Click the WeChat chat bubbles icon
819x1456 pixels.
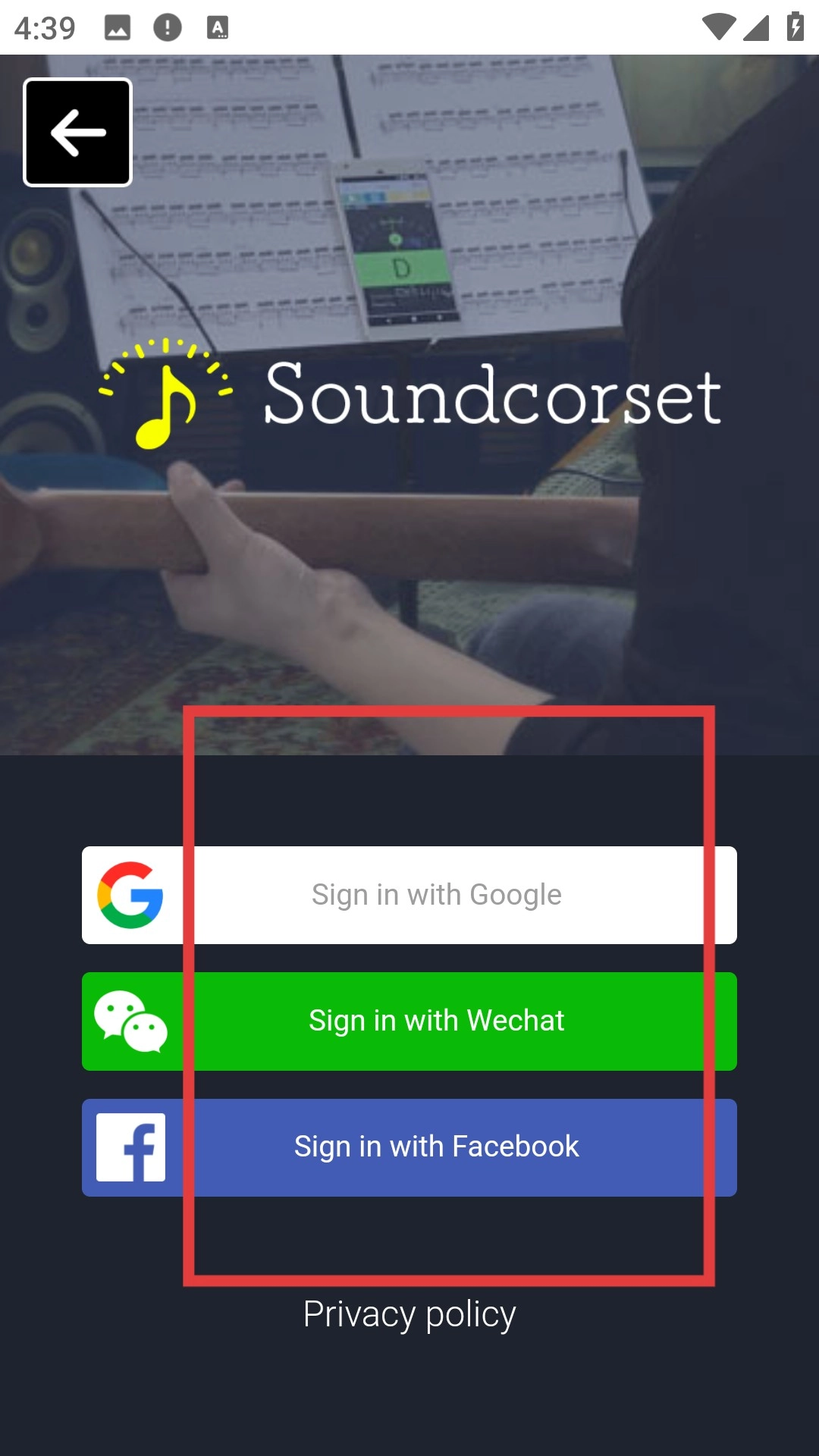[x=130, y=1021]
